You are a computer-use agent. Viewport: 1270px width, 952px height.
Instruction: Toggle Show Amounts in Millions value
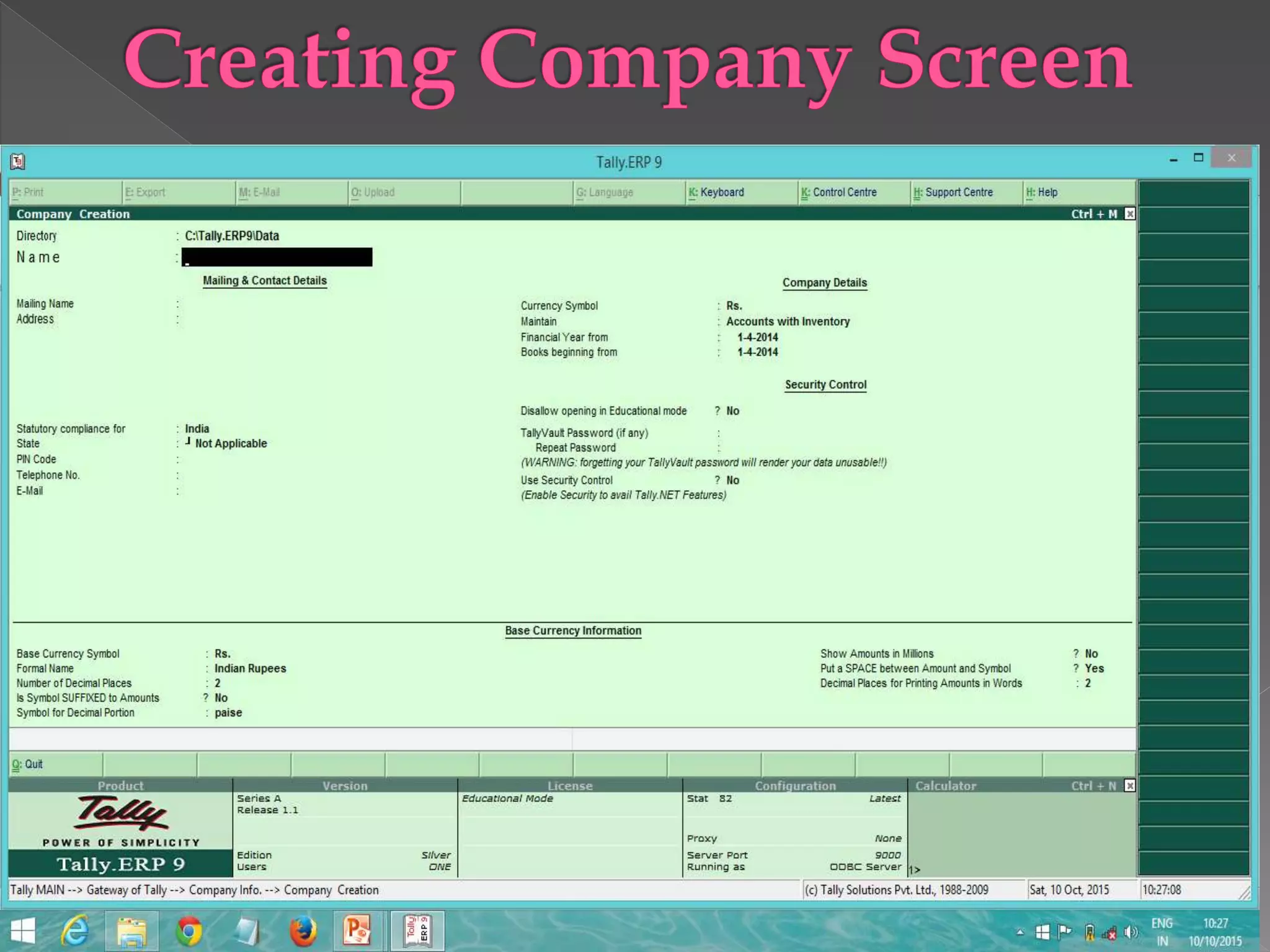(1091, 654)
